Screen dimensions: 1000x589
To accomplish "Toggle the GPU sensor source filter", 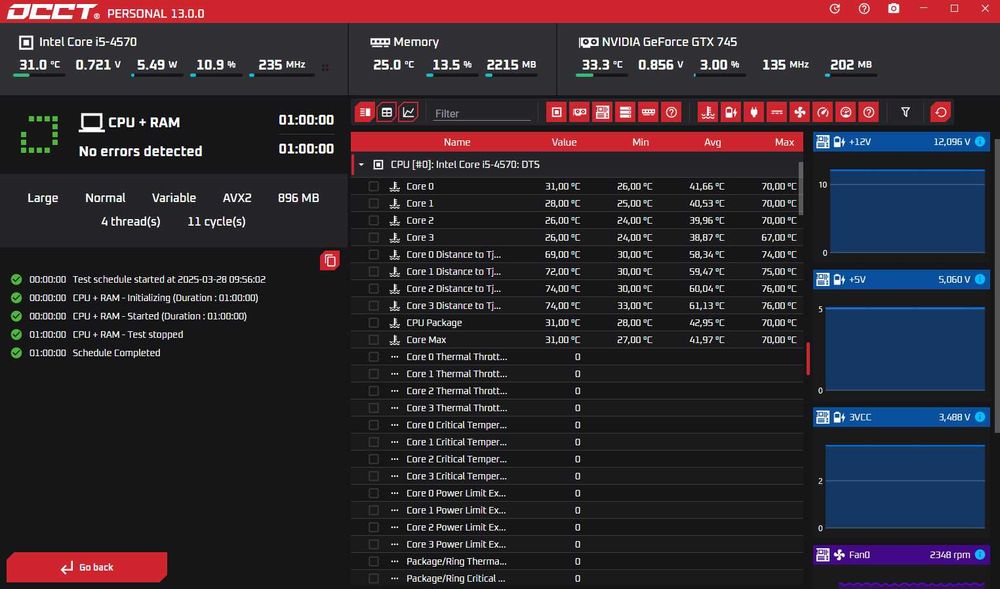I will (580, 112).
